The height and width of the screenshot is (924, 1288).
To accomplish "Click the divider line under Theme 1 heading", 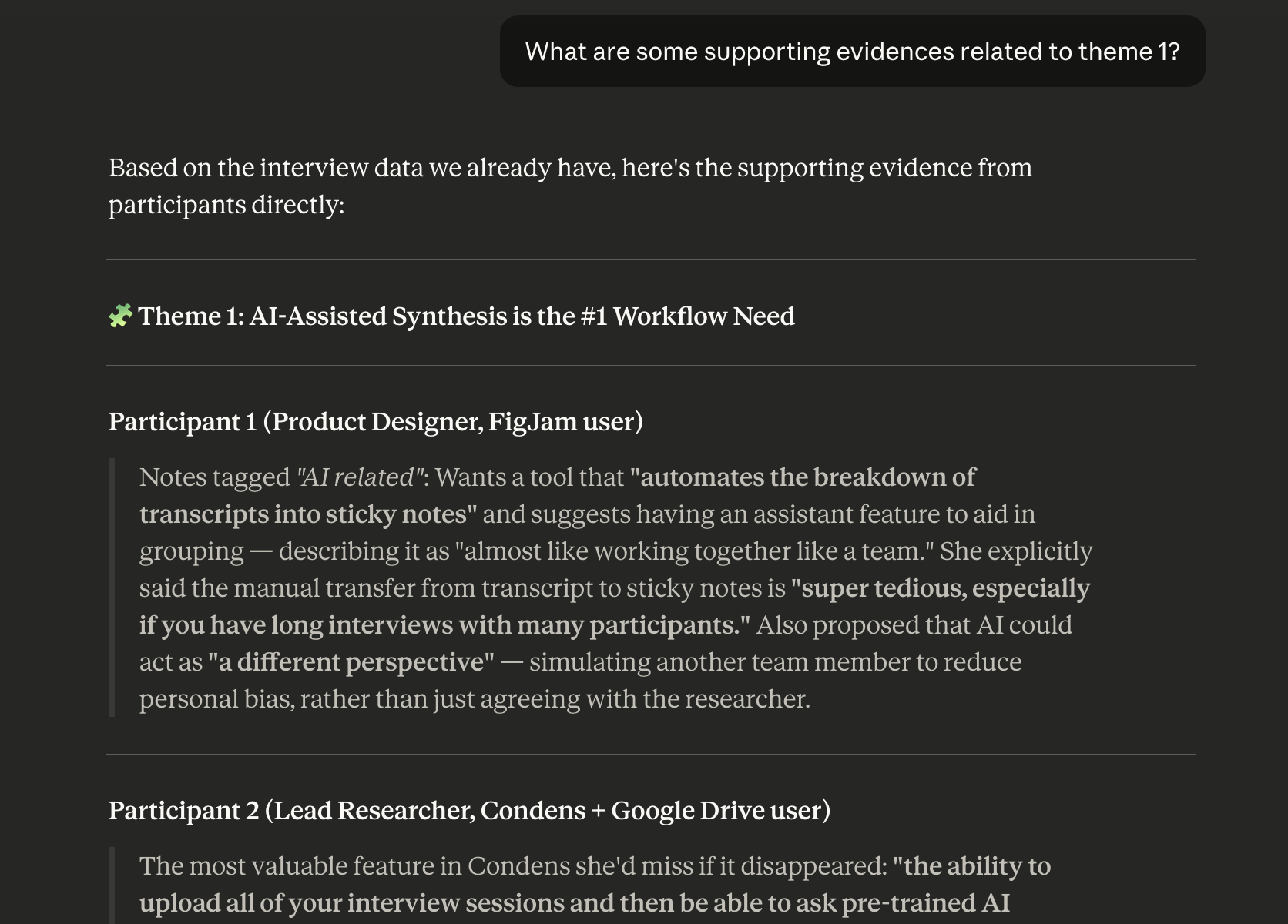I will click(x=651, y=366).
